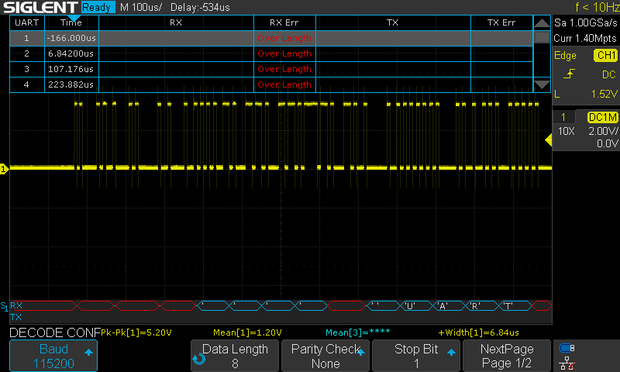Click the channel 1 ground marker
Screen dimensions: 620x372
4,169
